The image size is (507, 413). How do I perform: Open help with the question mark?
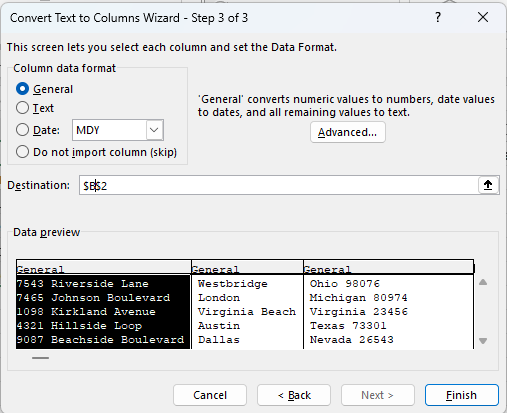tap(438, 17)
